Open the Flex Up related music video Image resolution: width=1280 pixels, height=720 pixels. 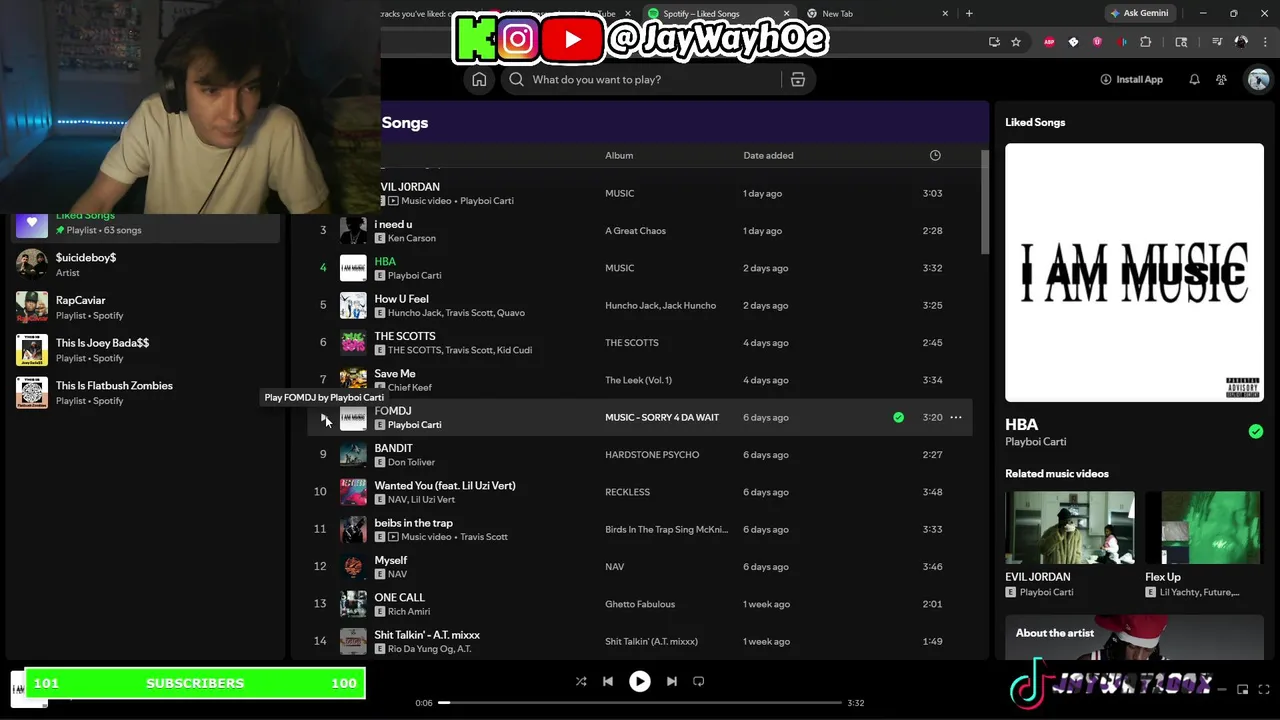(1204, 545)
